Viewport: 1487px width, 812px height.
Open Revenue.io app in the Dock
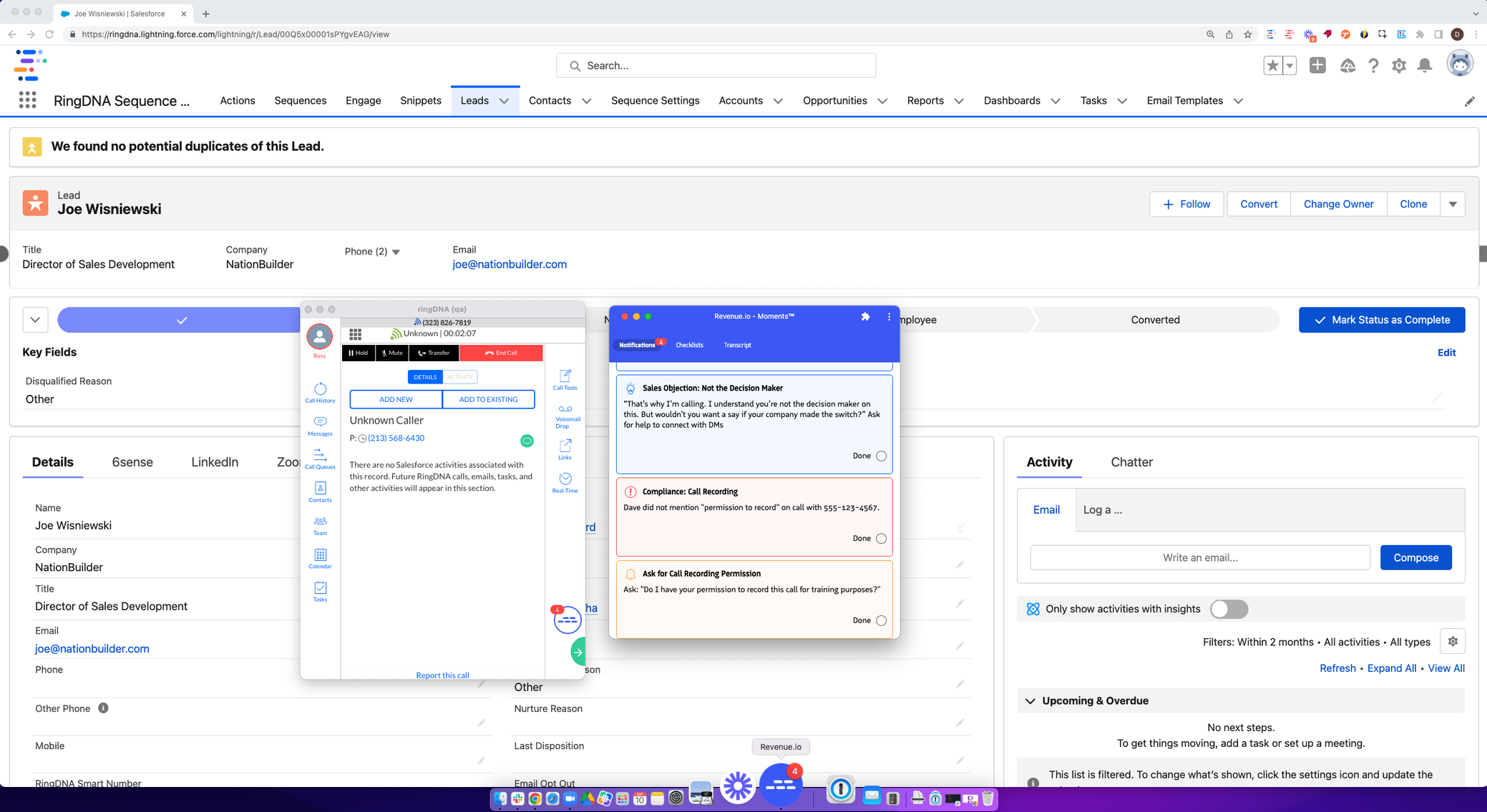[x=781, y=785]
